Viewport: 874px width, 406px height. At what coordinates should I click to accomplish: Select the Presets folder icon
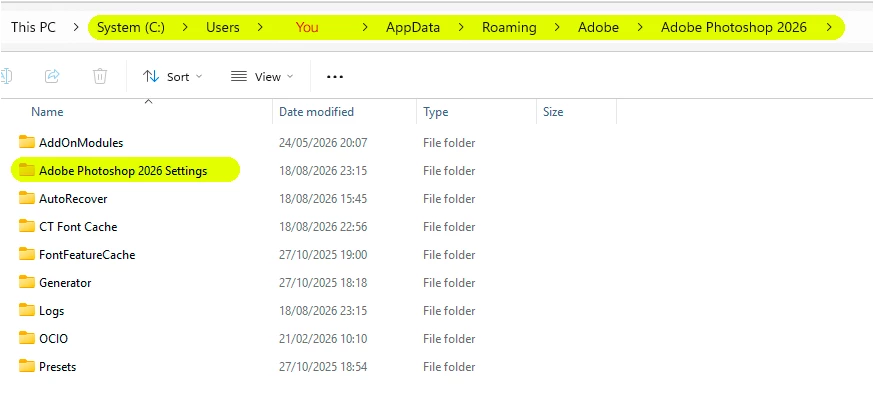tap(27, 366)
